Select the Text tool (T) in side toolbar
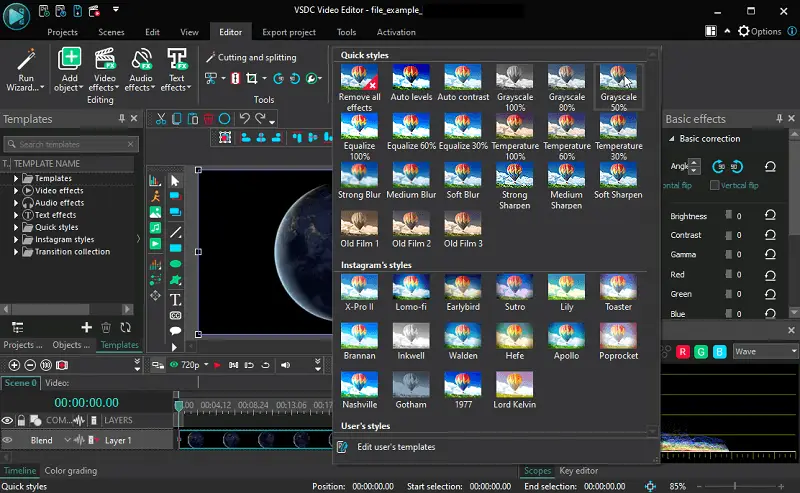The width and height of the screenshot is (800, 493). (175, 300)
